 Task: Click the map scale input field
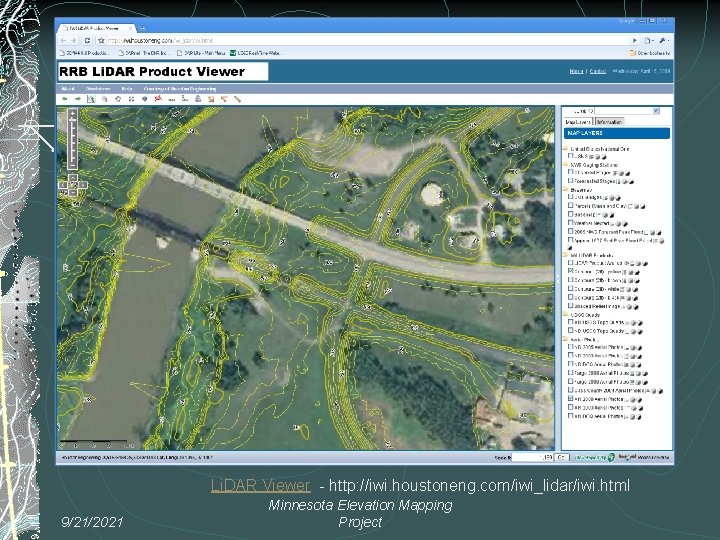click(533, 457)
